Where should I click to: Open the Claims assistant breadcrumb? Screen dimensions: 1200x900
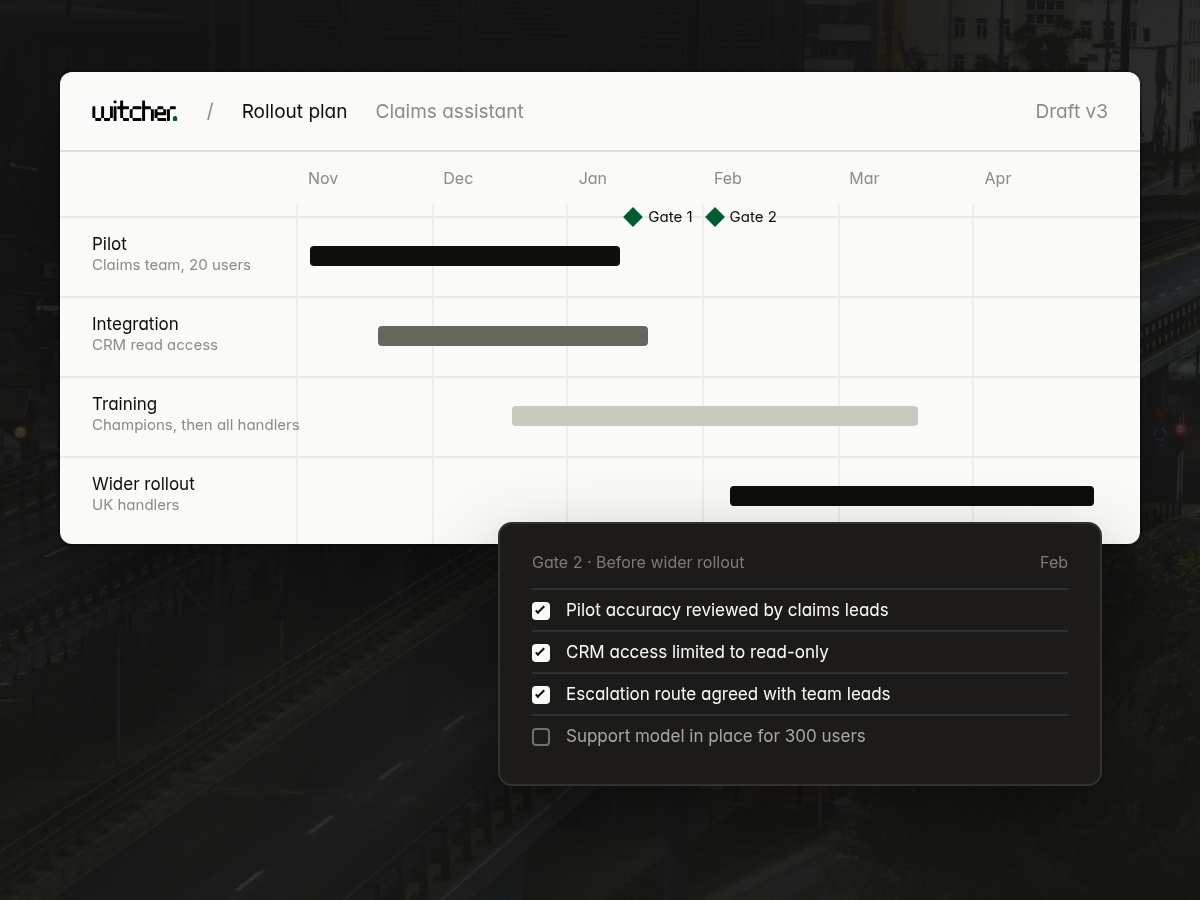tap(449, 111)
